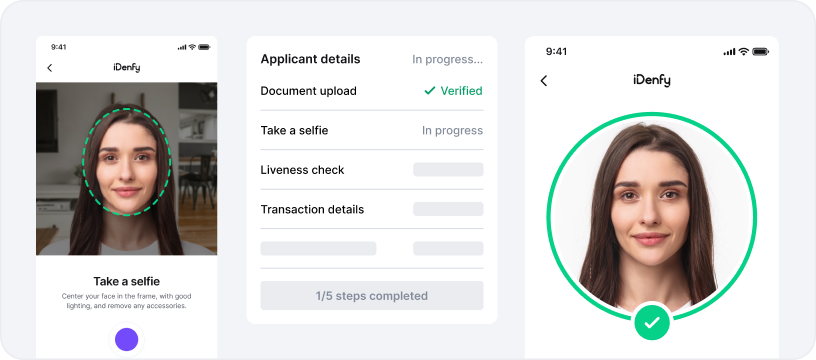
Task: Tap Wi-Fi icon on right phone status bar
Action: point(744,52)
